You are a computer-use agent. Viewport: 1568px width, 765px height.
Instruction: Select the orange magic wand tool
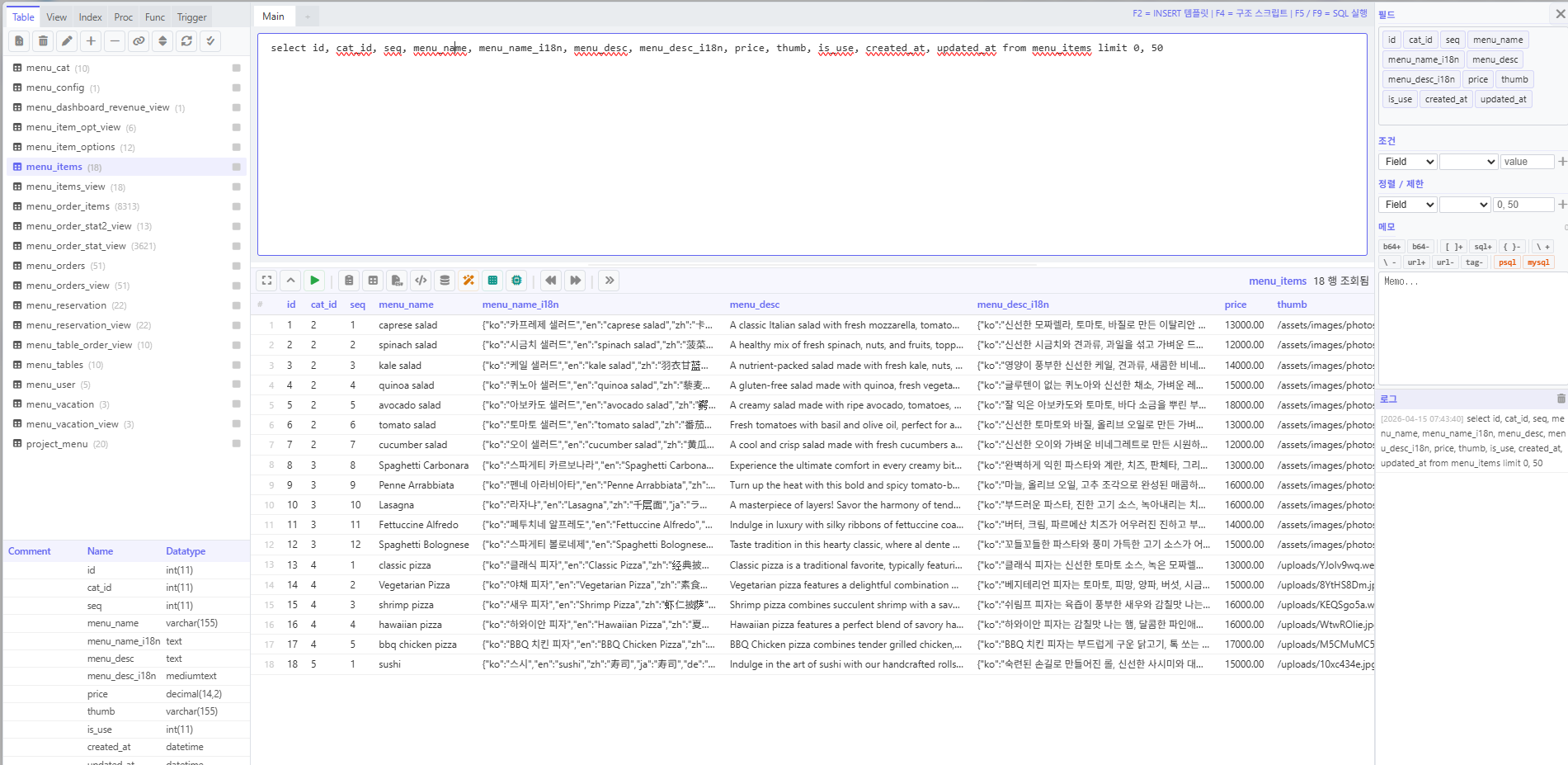tap(469, 280)
